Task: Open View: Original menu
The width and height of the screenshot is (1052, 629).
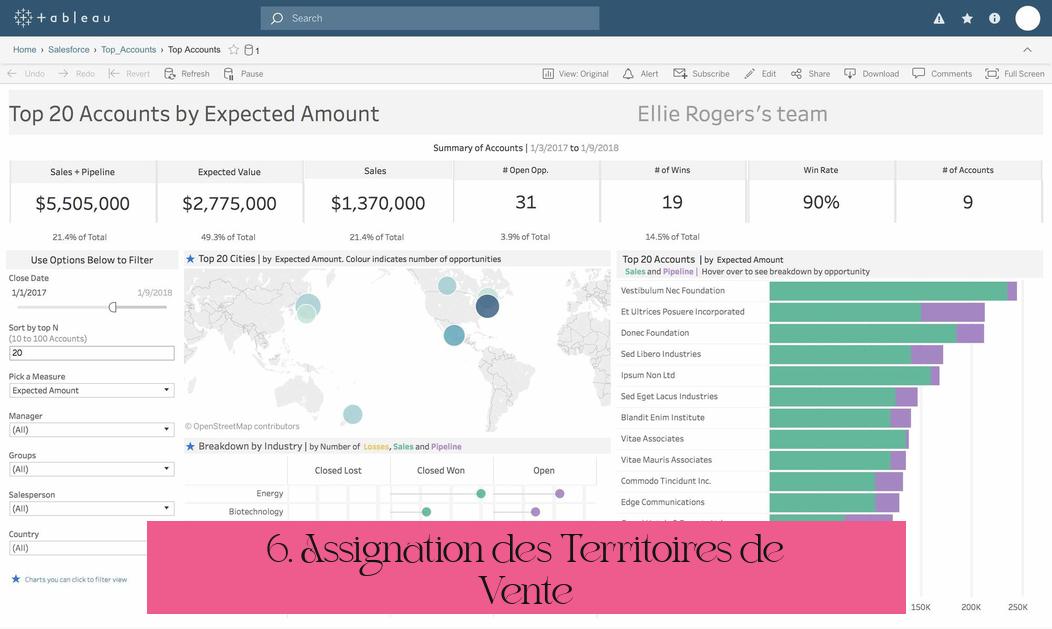Action: pyautogui.click(x=576, y=74)
